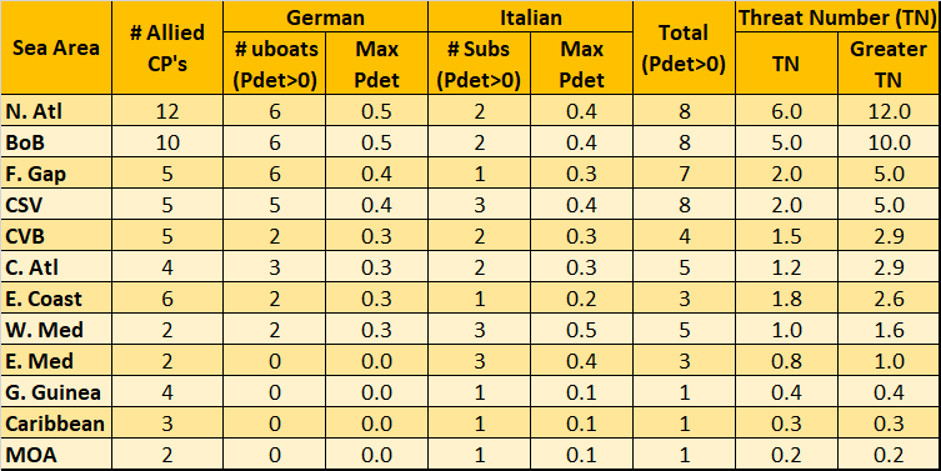Click the "Sea Area" header cell
The width and height of the screenshot is (941, 471).
click(x=56, y=47)
